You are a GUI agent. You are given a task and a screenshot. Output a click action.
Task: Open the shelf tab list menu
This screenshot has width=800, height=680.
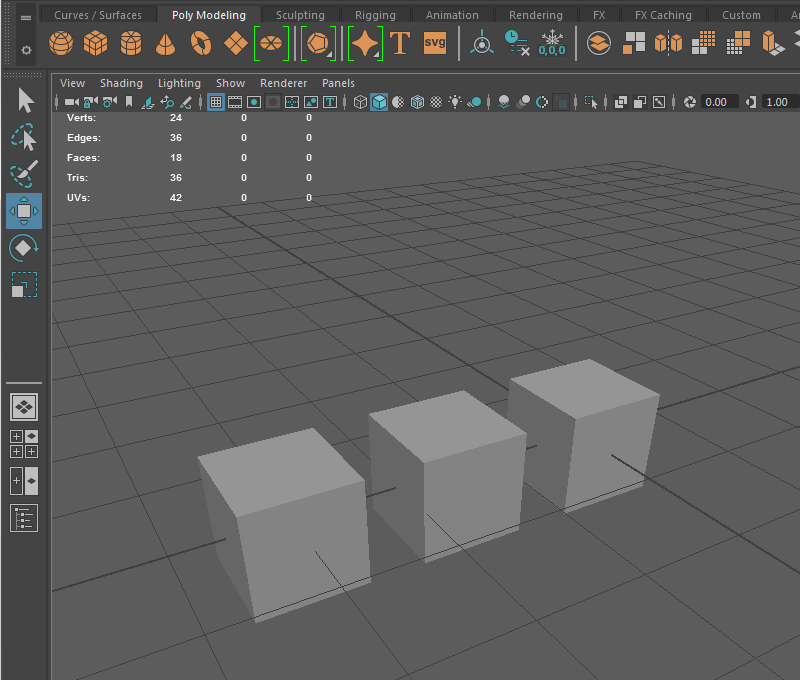pos(26,18)
